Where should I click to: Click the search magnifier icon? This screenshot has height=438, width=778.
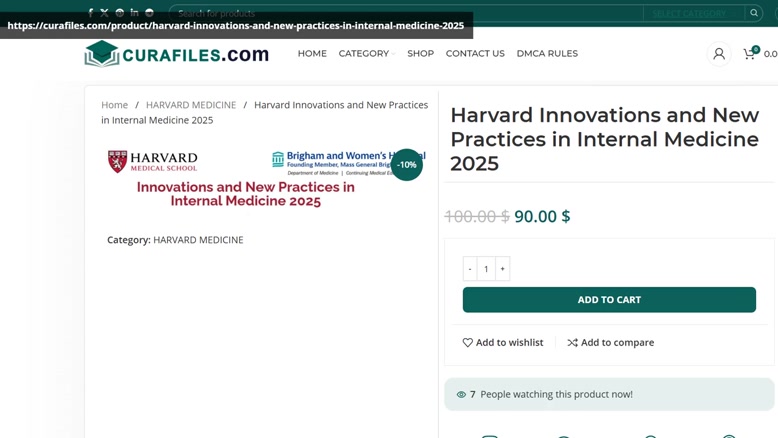point(754,13)
